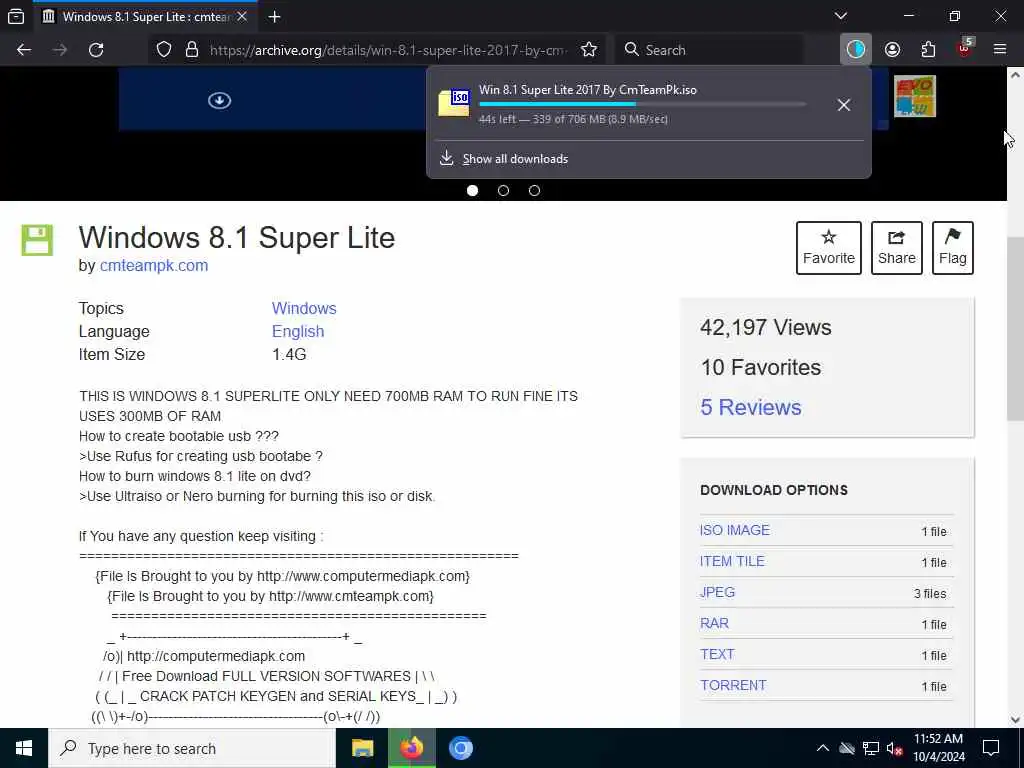Open the taskbar clock and date

click(x=938, y=748)
